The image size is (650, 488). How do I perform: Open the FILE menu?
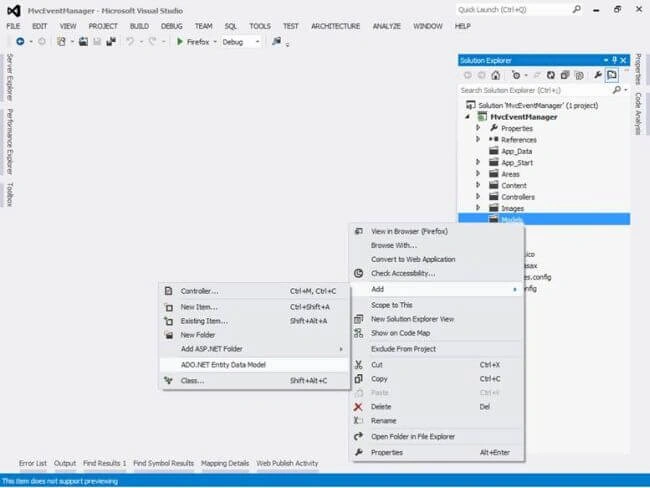[x=13, y=26]
